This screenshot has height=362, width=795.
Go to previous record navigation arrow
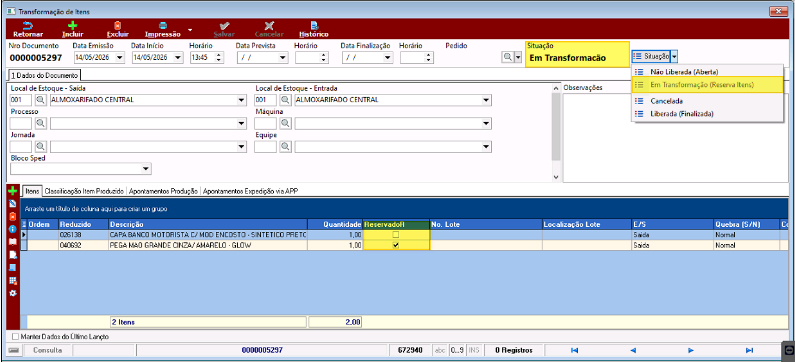click(x=633, y=350)
